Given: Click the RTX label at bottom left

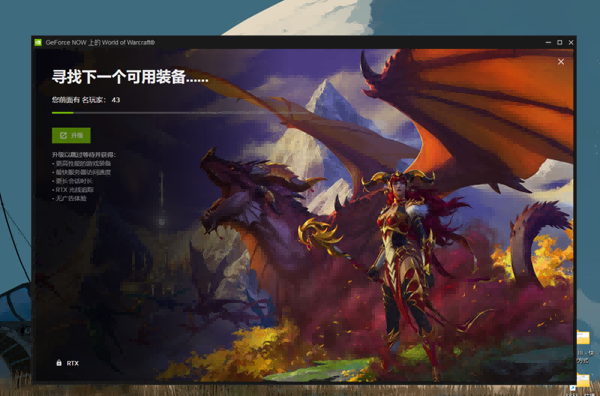Looking at the screenshot, I should (73, 363).
